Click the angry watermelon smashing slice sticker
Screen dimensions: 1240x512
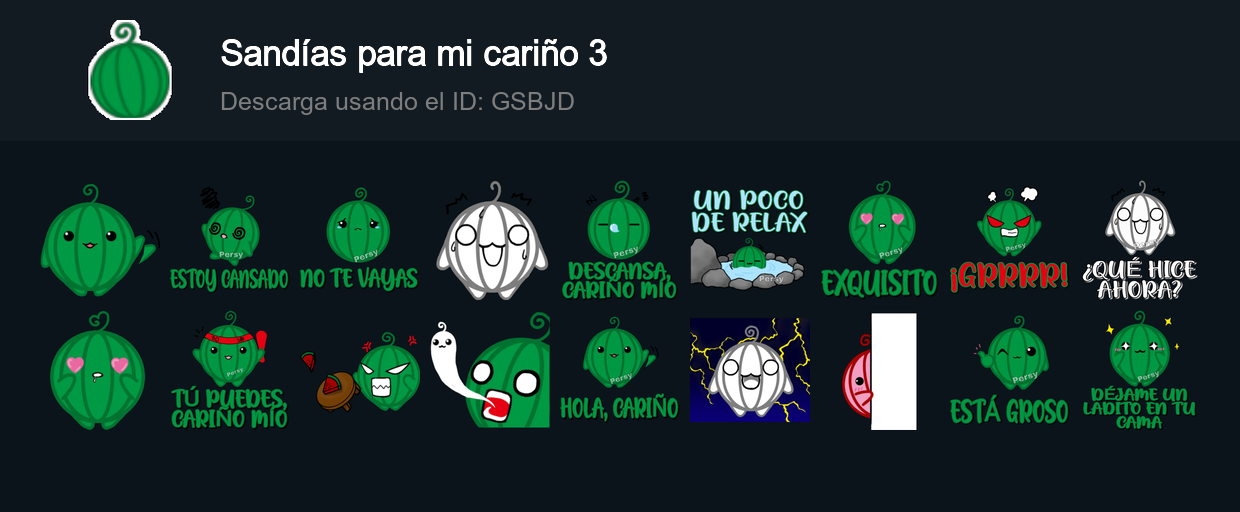[x=359, y=371]
